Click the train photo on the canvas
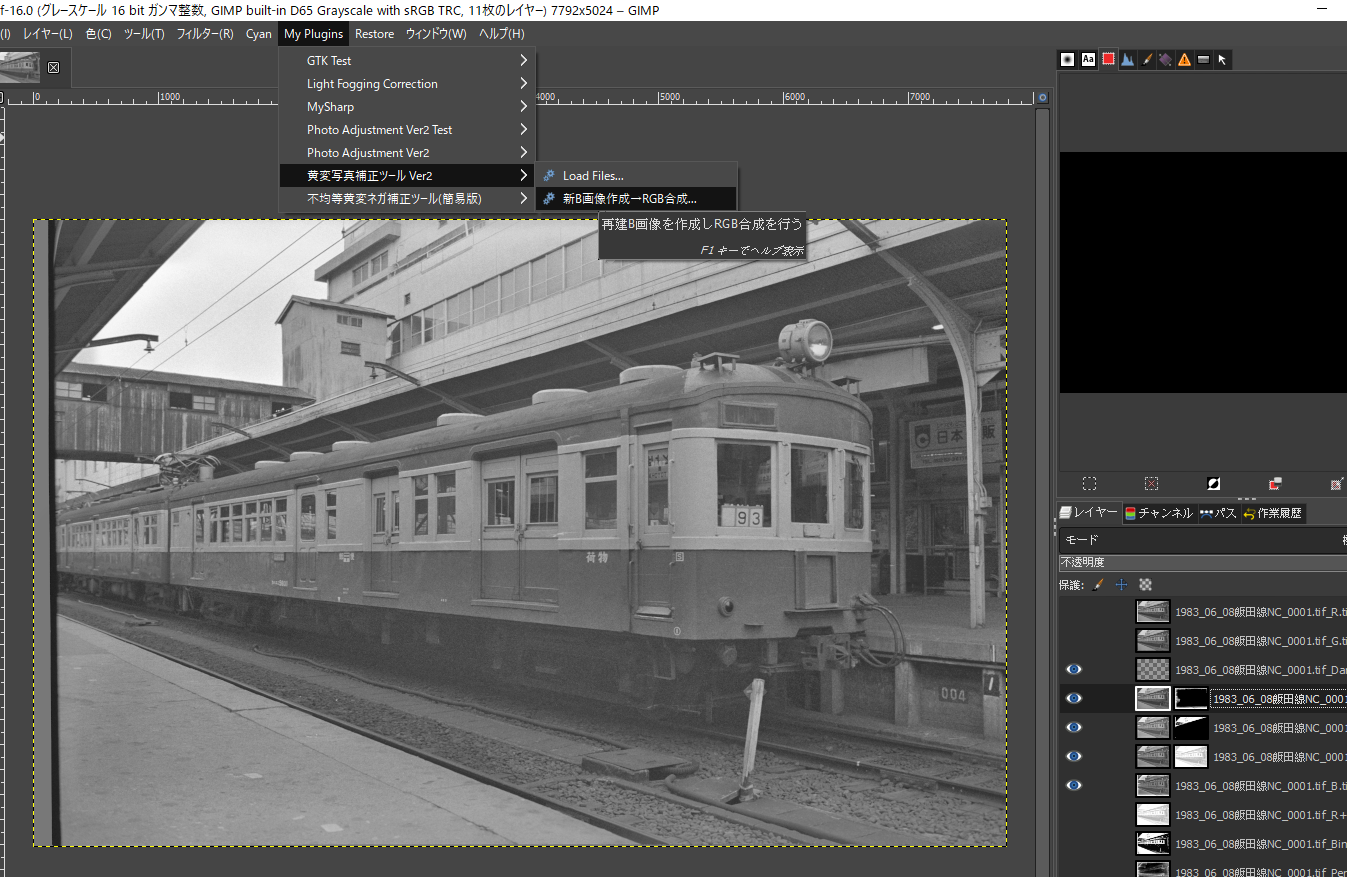1347x877 pixels. [x=520, y=533]
